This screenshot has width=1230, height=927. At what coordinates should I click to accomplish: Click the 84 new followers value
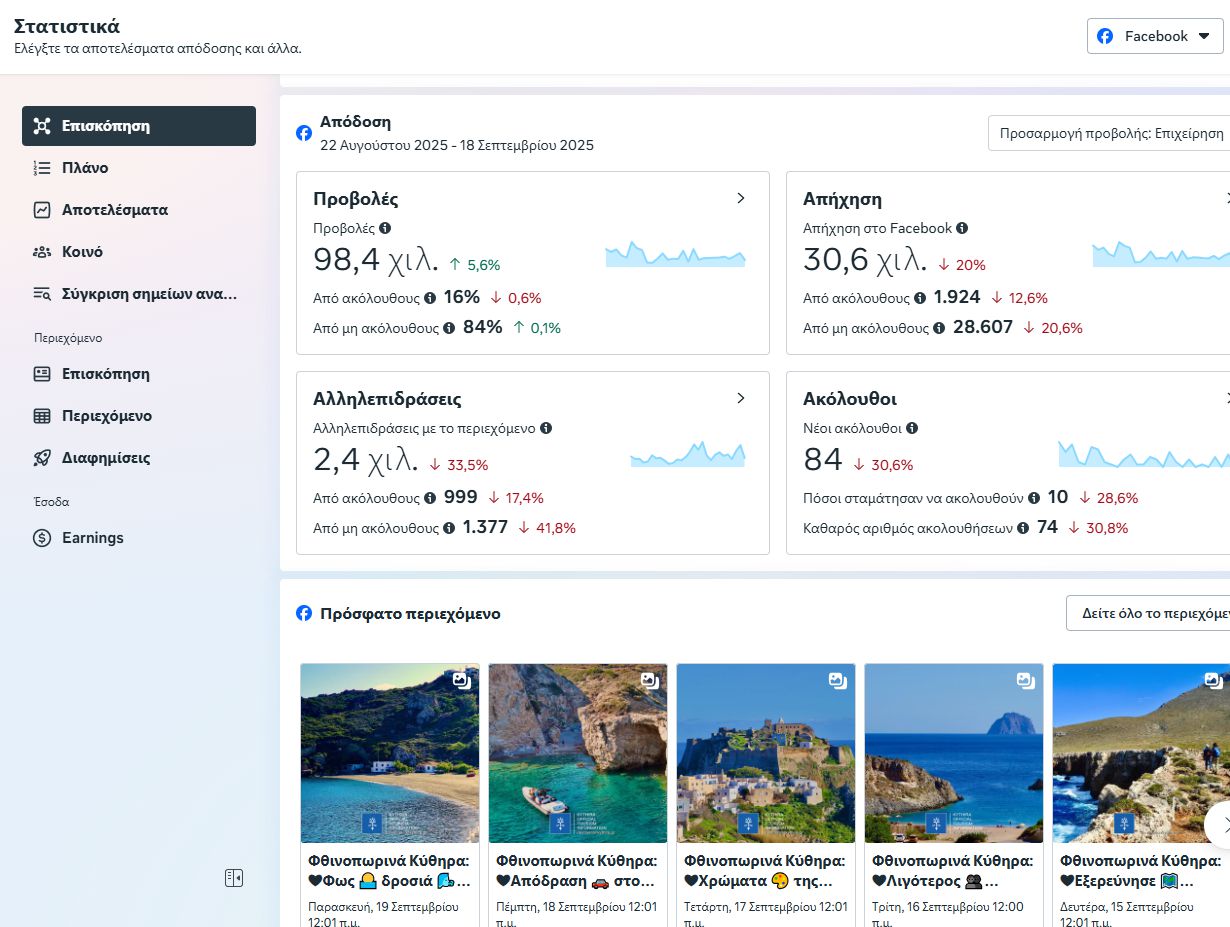point(823,461)
